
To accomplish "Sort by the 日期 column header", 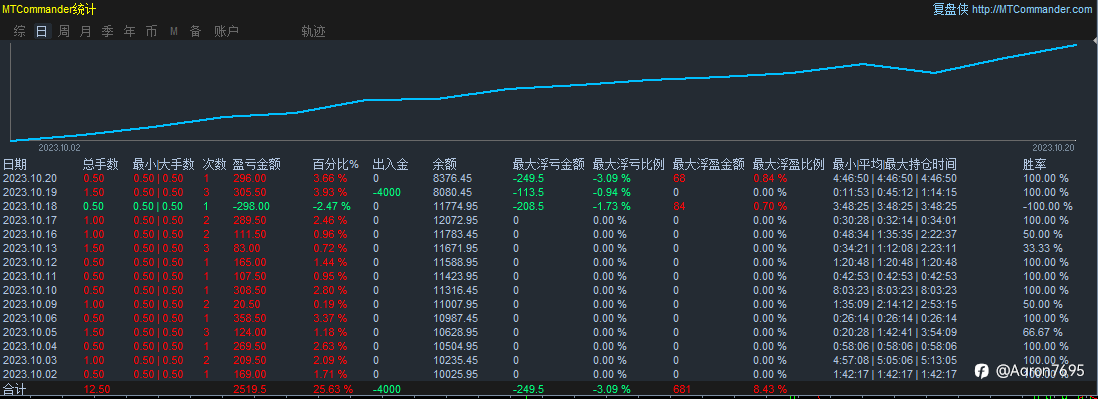I will coord(15,164).
